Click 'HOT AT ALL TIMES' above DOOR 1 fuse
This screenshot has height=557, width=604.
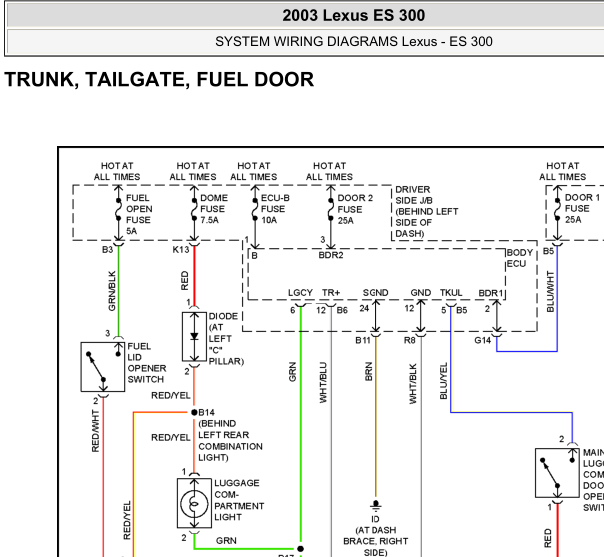pos(562,171)
